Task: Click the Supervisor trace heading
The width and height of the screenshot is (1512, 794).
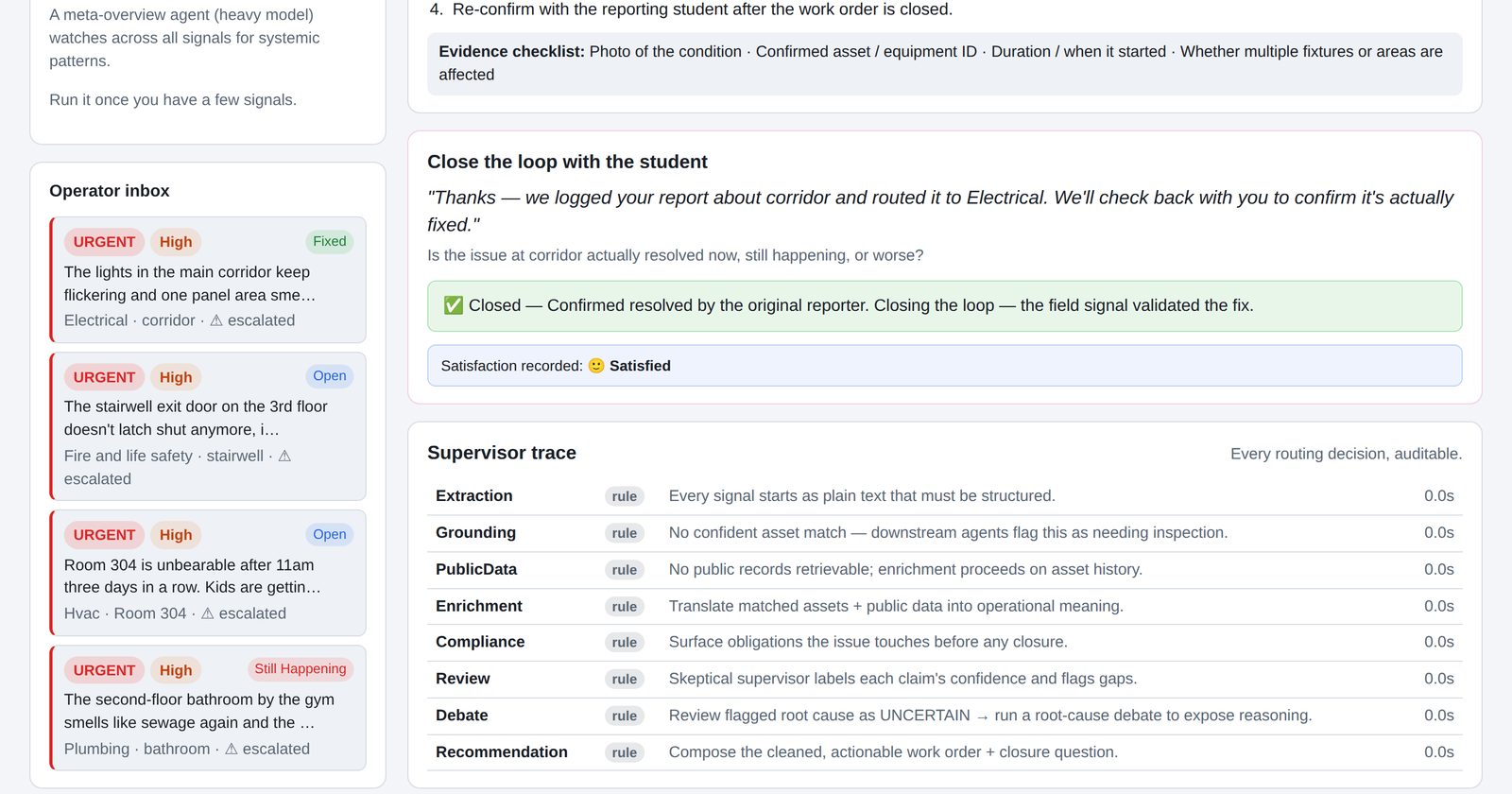Action: coord(502,453)
